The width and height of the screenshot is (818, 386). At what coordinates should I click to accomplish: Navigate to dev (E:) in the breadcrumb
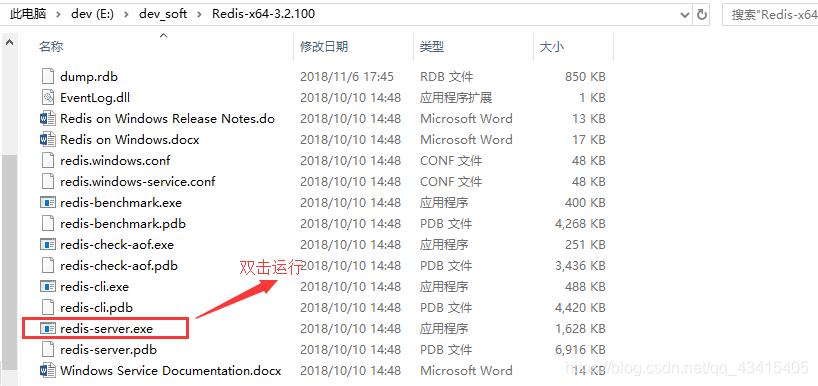pyautogui.click(x=93, y=14)
